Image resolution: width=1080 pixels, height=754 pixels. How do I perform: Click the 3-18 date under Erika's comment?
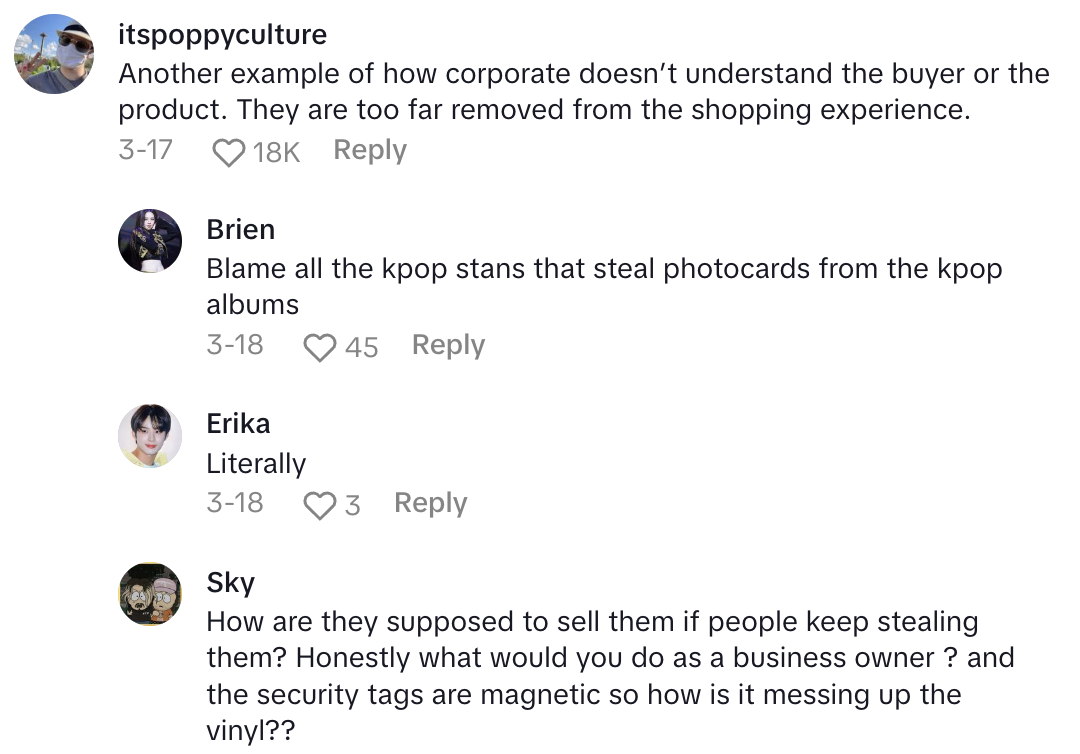tap(235, 503)
